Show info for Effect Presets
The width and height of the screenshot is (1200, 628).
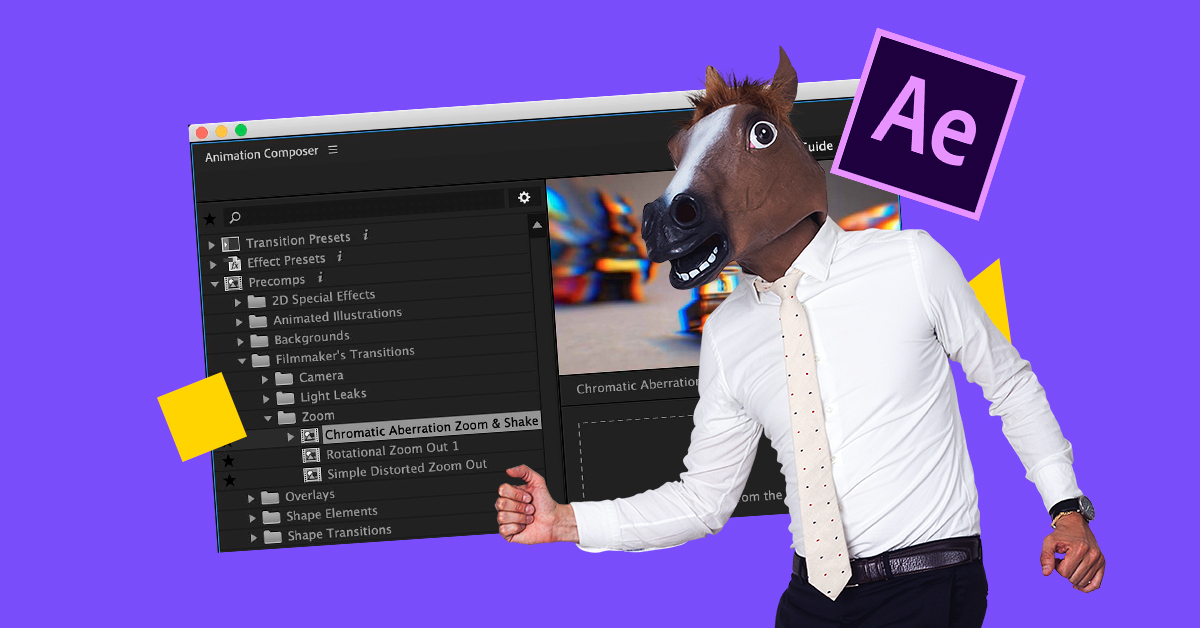[x=339, y=257]
